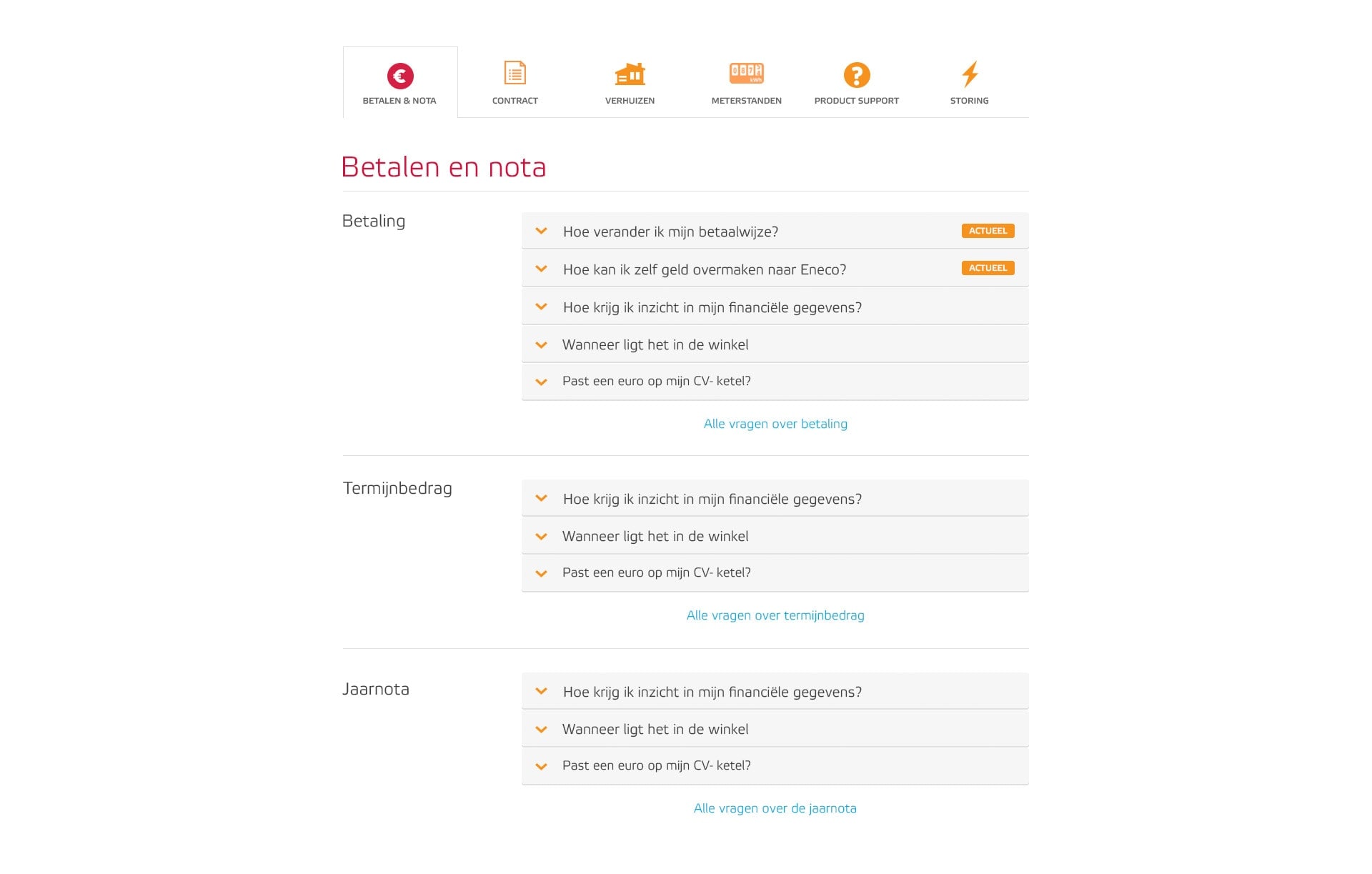This screenshot has height=874, width=1372.
Task: Expand financiële gegevens question under Betaling
Action: (712, 307)
